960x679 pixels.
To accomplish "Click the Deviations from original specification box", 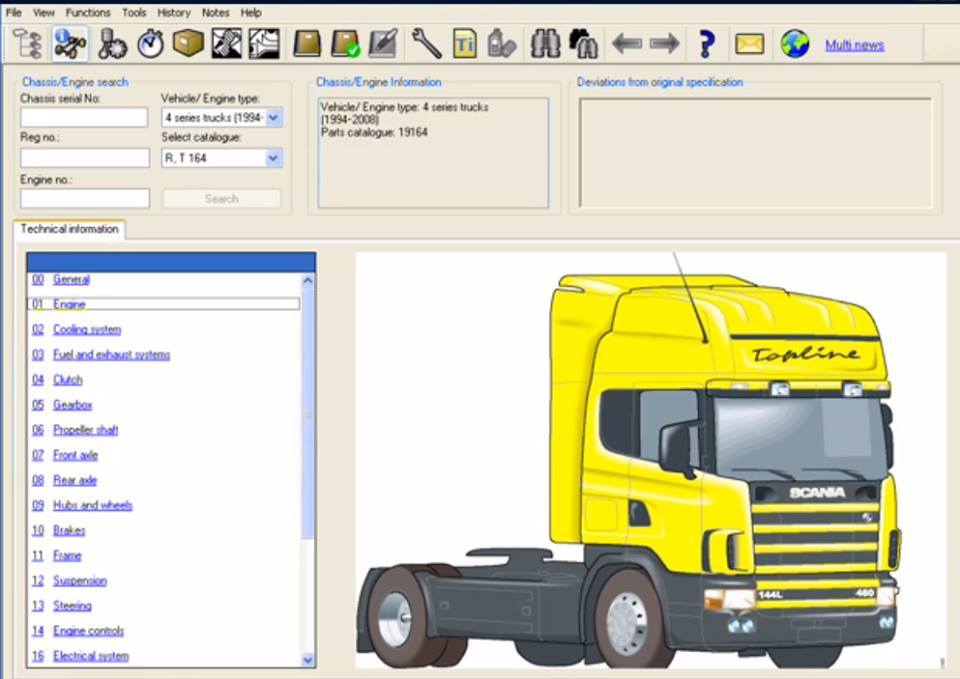I will 756,152.
